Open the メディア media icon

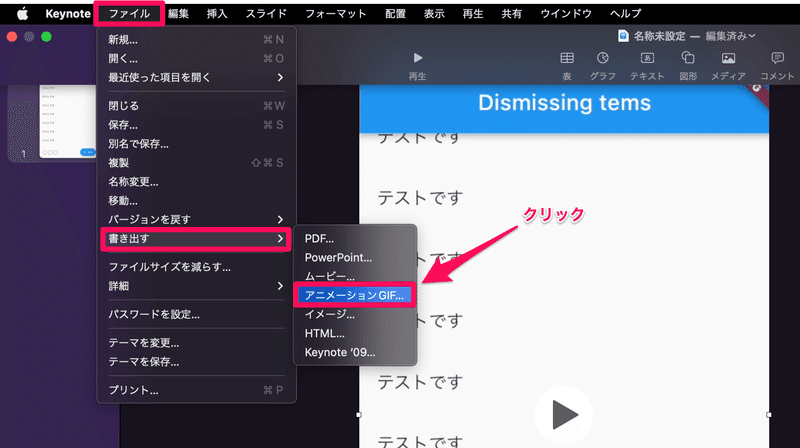tap(728, 58)
